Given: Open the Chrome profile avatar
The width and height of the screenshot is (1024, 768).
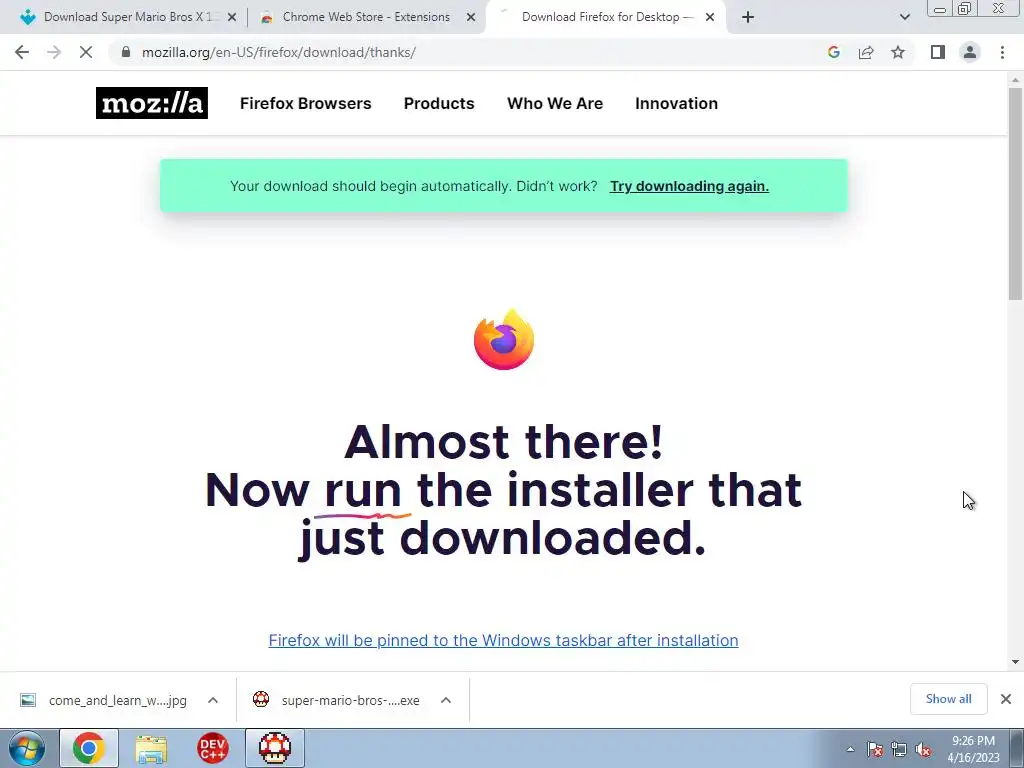Looking at the screenshot, I should click(x=970, y=52).
